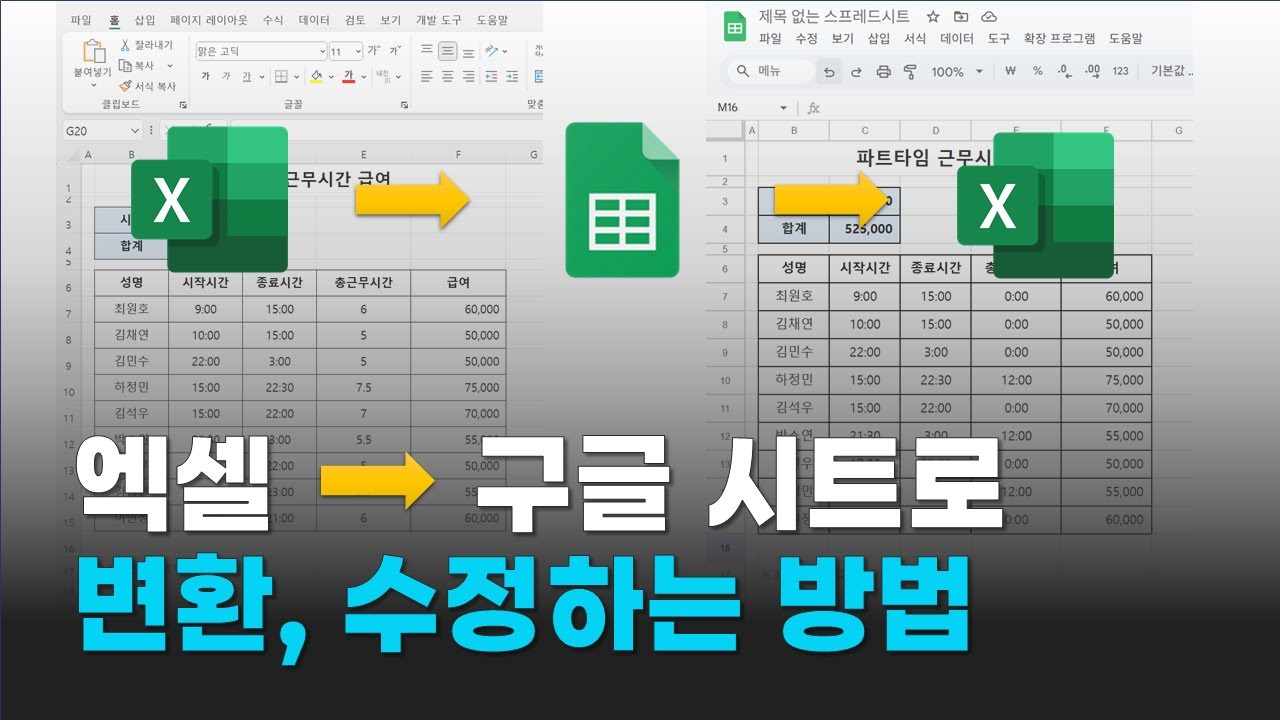Switch to the Excel 삽입 ribbon tab
The width and height of the screenshot is (1280, 720).
pos(145,19)
